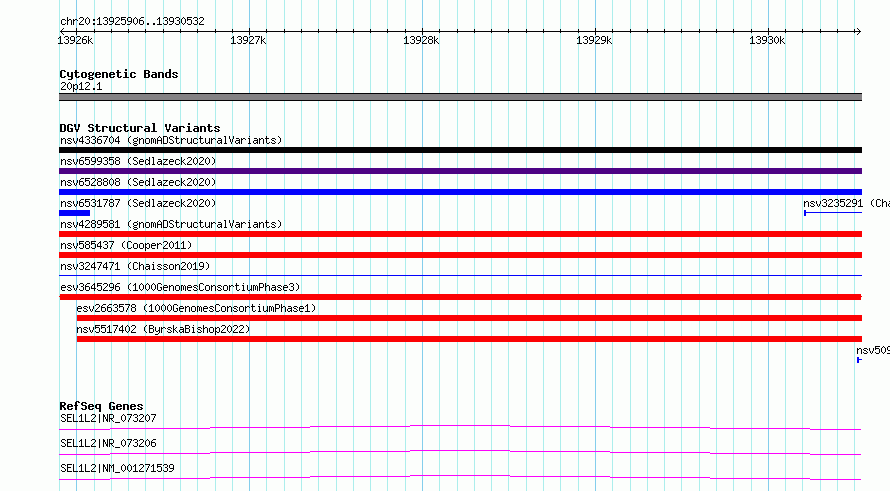Open variant nsv3235291 label
The image size is (890, 491).
pos(846,203)
